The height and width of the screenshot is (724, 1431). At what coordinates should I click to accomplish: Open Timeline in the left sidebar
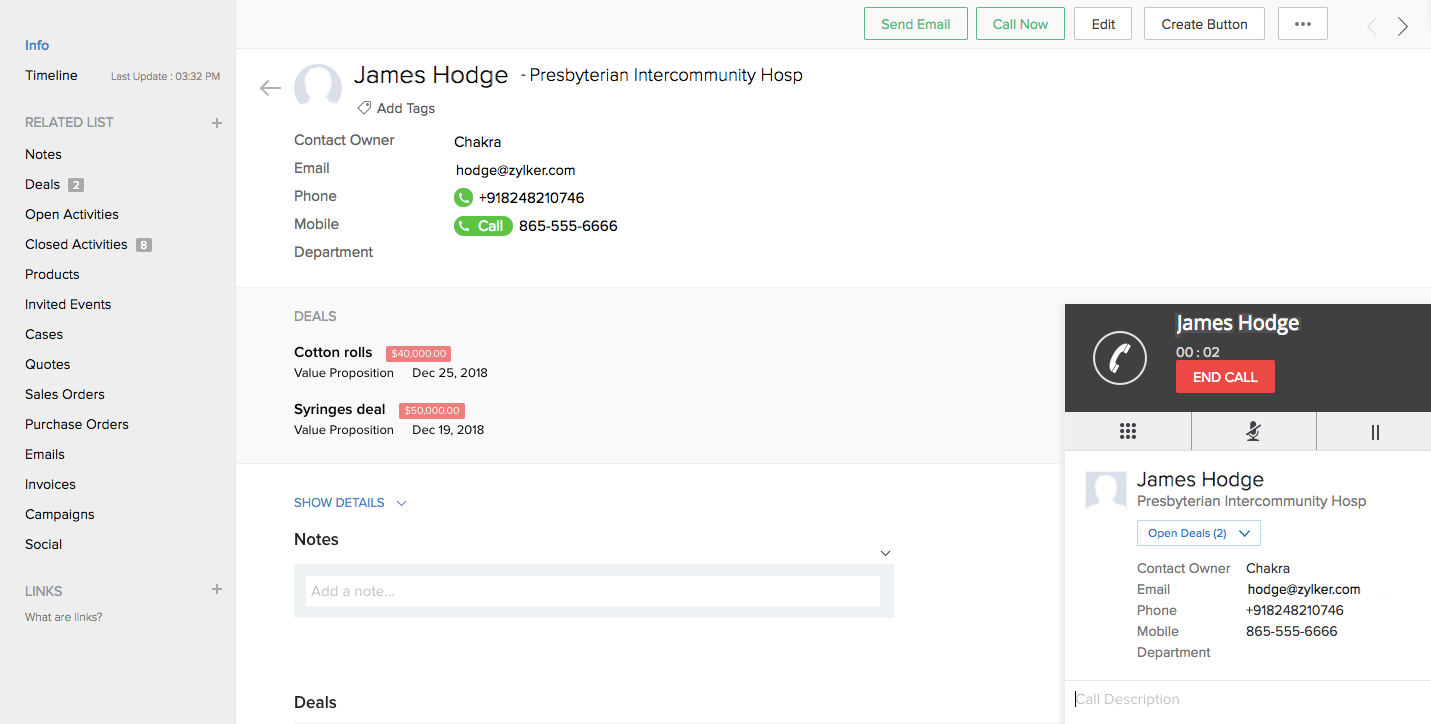(x=51, y=75)
